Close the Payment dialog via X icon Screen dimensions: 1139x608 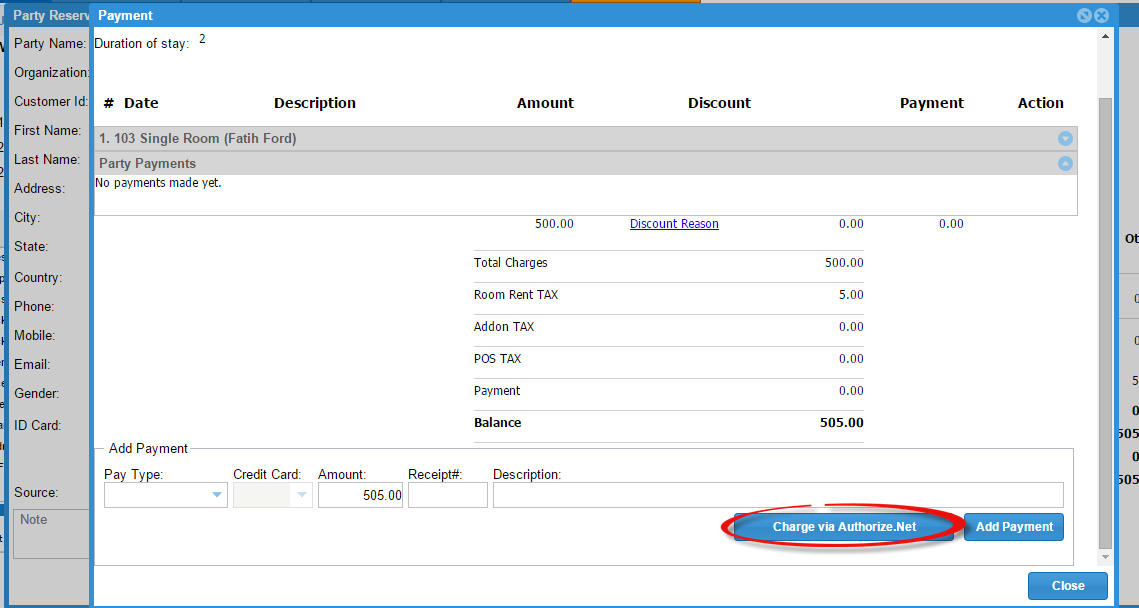click(1101, 16)
